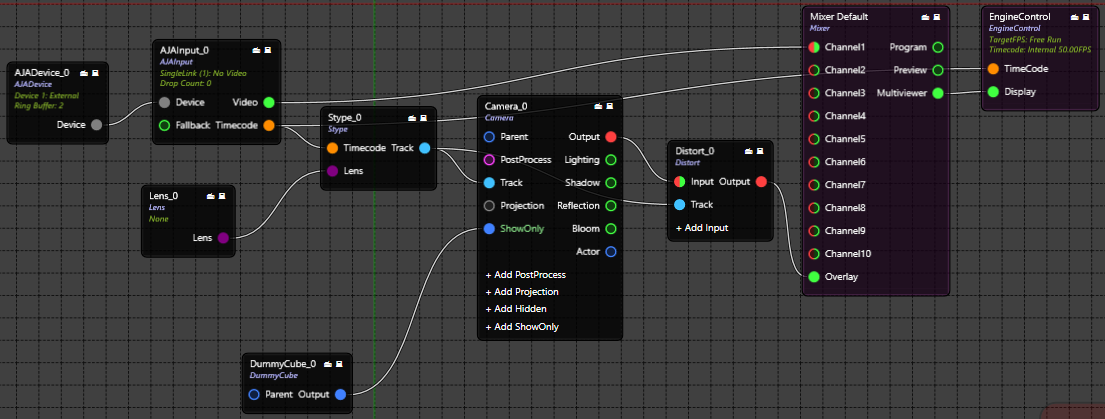
Task: Select the Program output pin on Mixer
Action: [938, 47]
